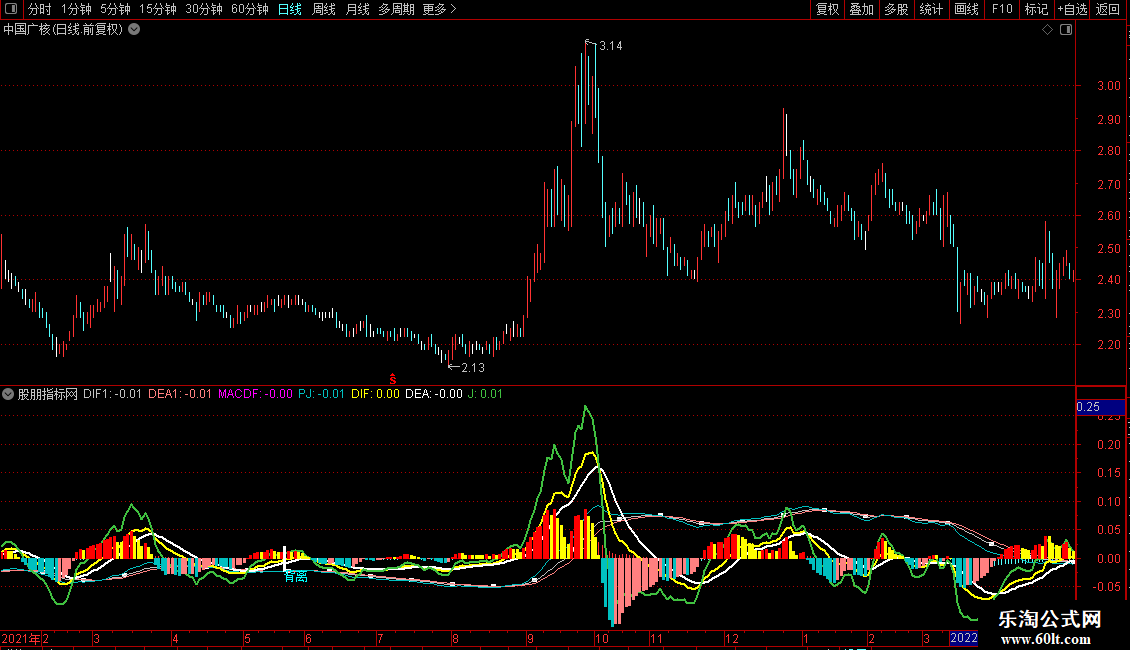The height and width of the screenshot is (650, 1130).
Task: Open the 多股 multi-stock view
Action: point(896,9)
